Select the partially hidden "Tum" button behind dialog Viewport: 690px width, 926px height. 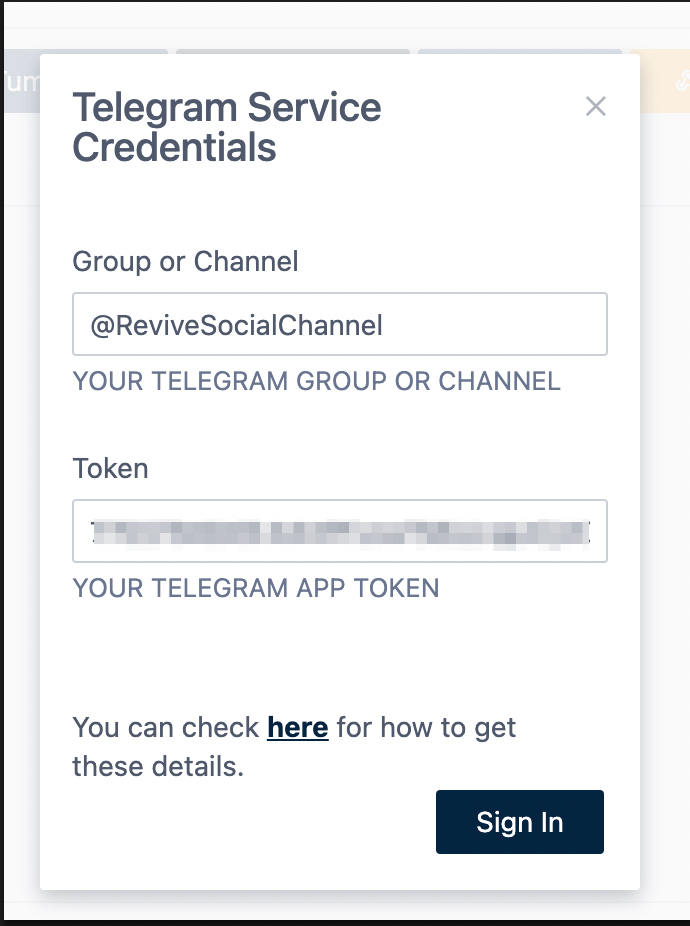pos(20,82)
